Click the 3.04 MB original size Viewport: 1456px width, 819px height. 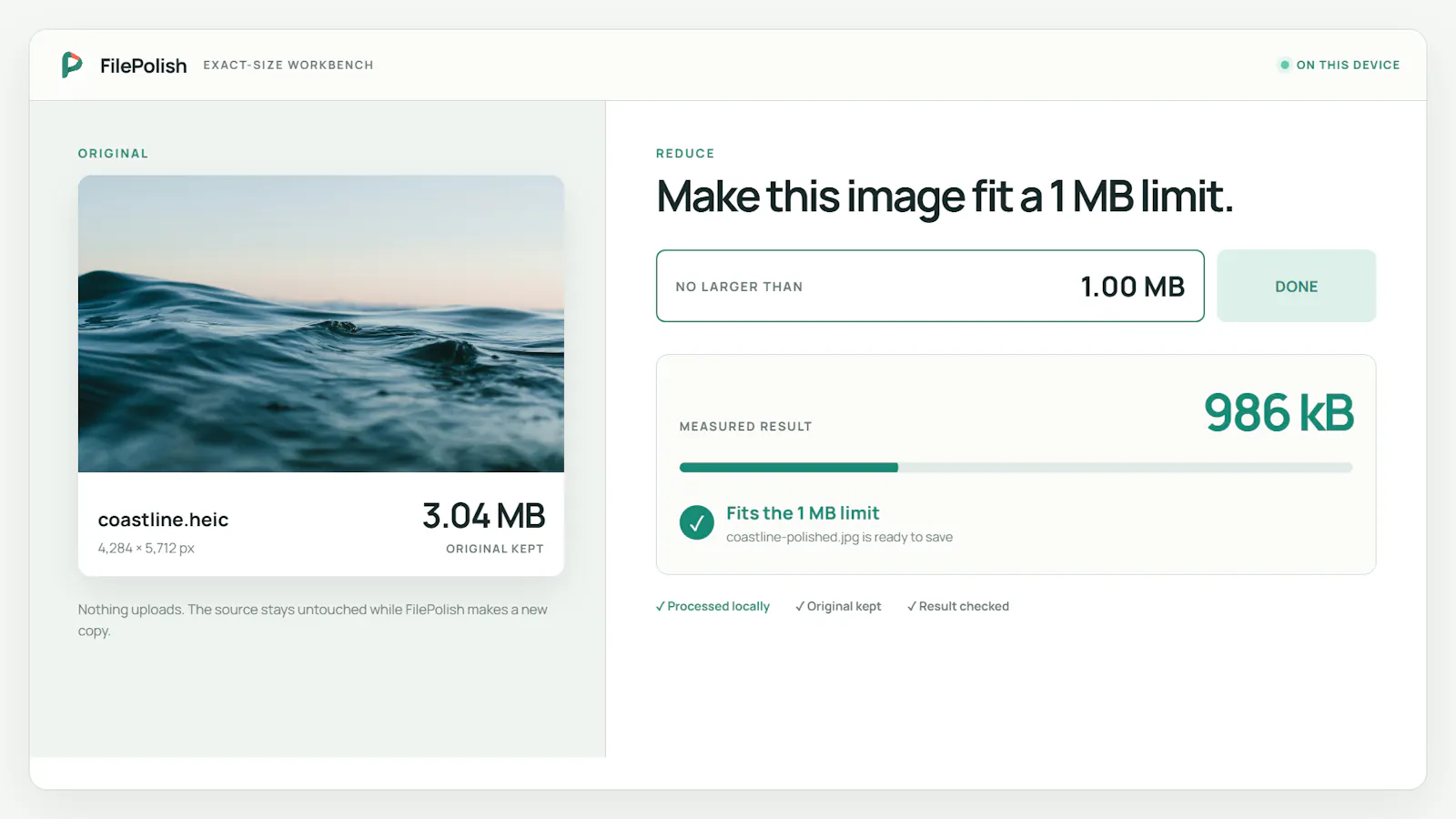(483, 516)
